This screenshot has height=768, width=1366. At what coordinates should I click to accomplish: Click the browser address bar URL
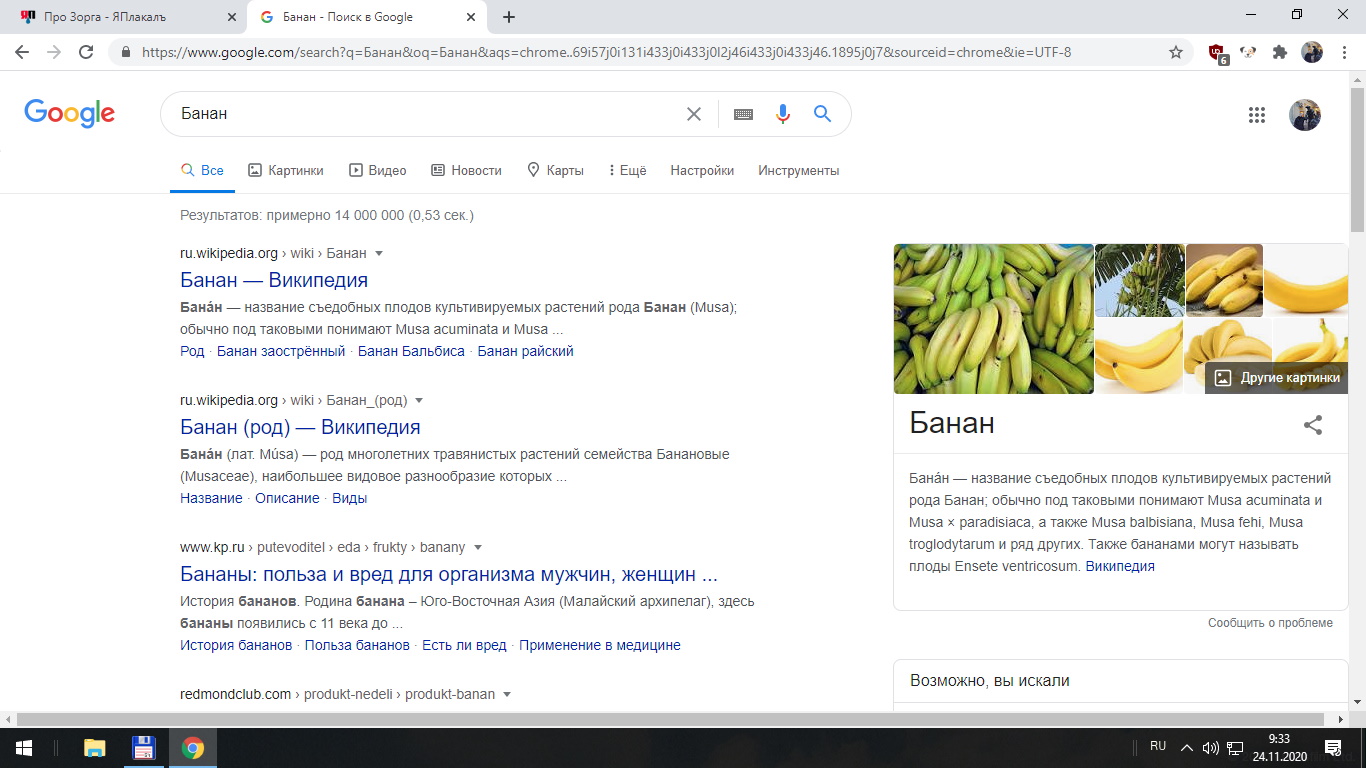pyautogui.click(x=607, y=52)
